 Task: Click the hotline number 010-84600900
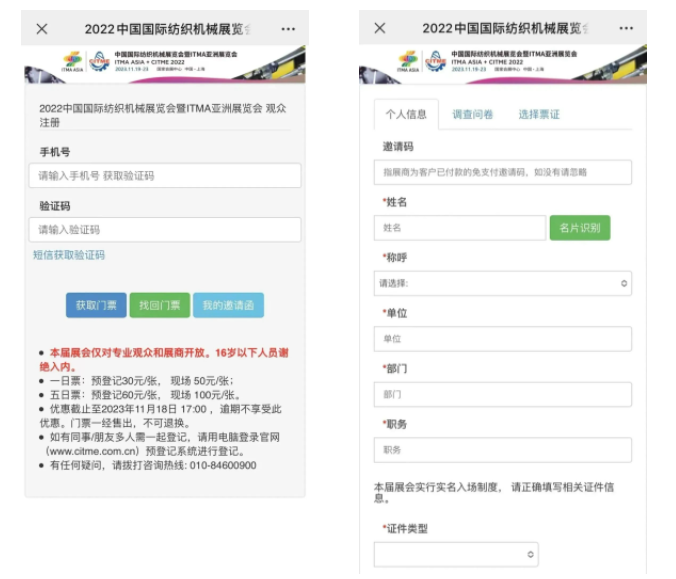tap(223, 466)
